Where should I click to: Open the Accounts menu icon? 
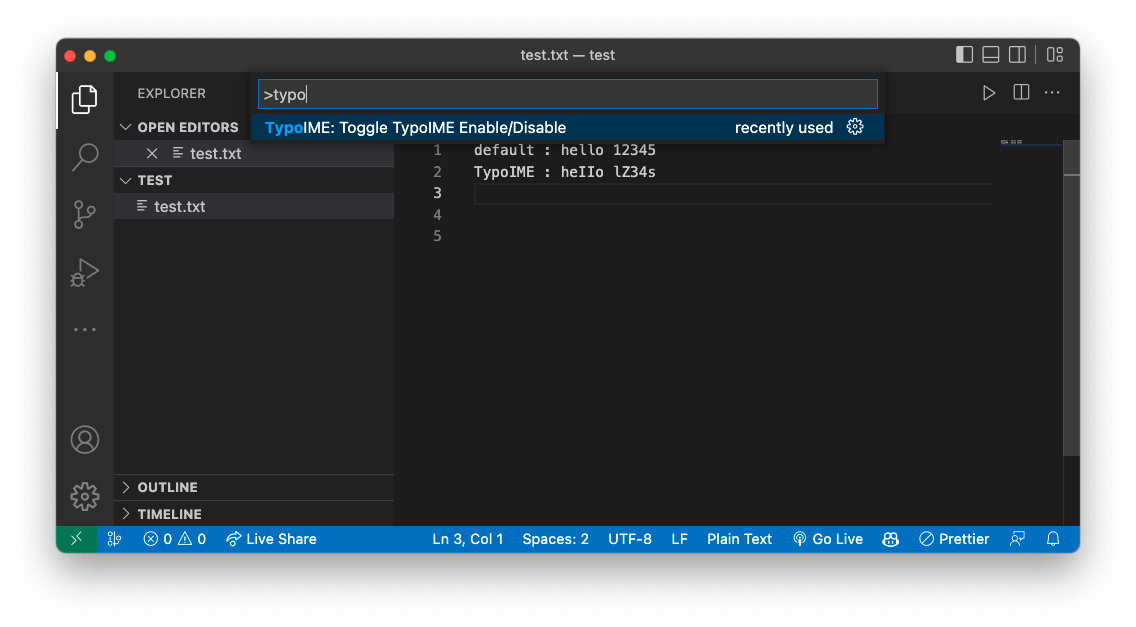tap(85, 440)
